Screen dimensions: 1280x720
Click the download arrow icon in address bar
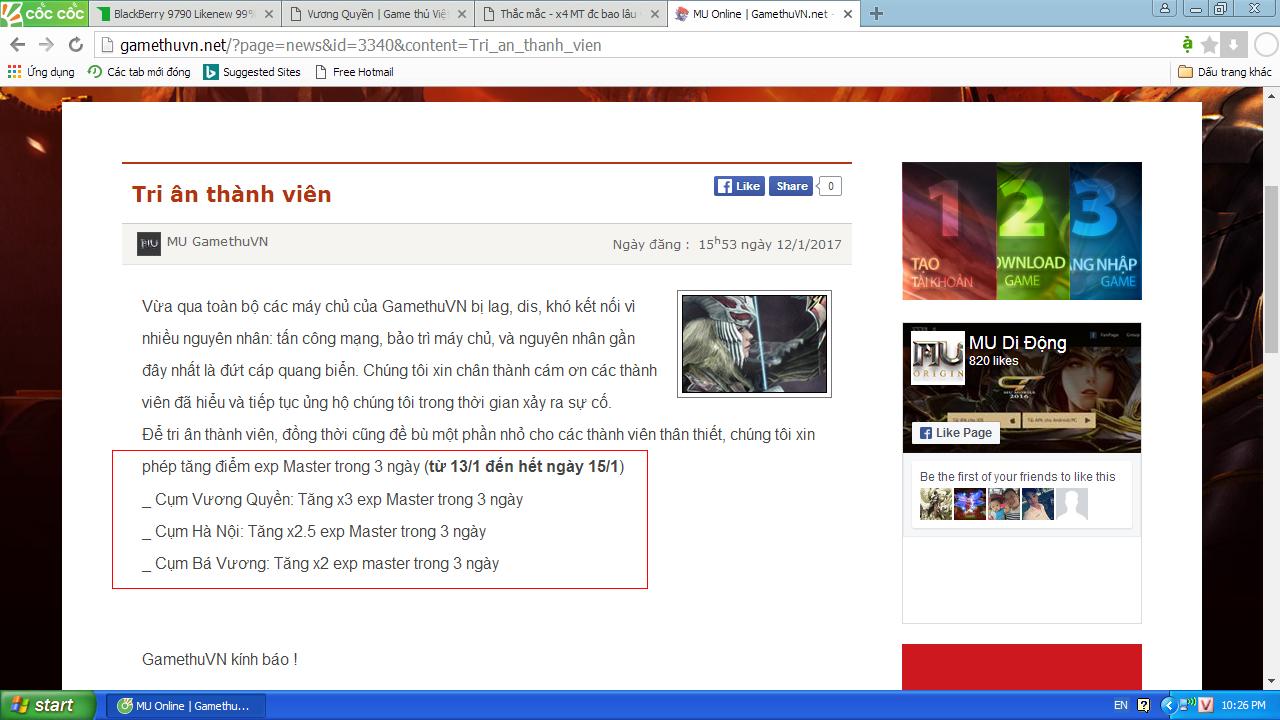pyautogui.click(x=1233, y=45)
